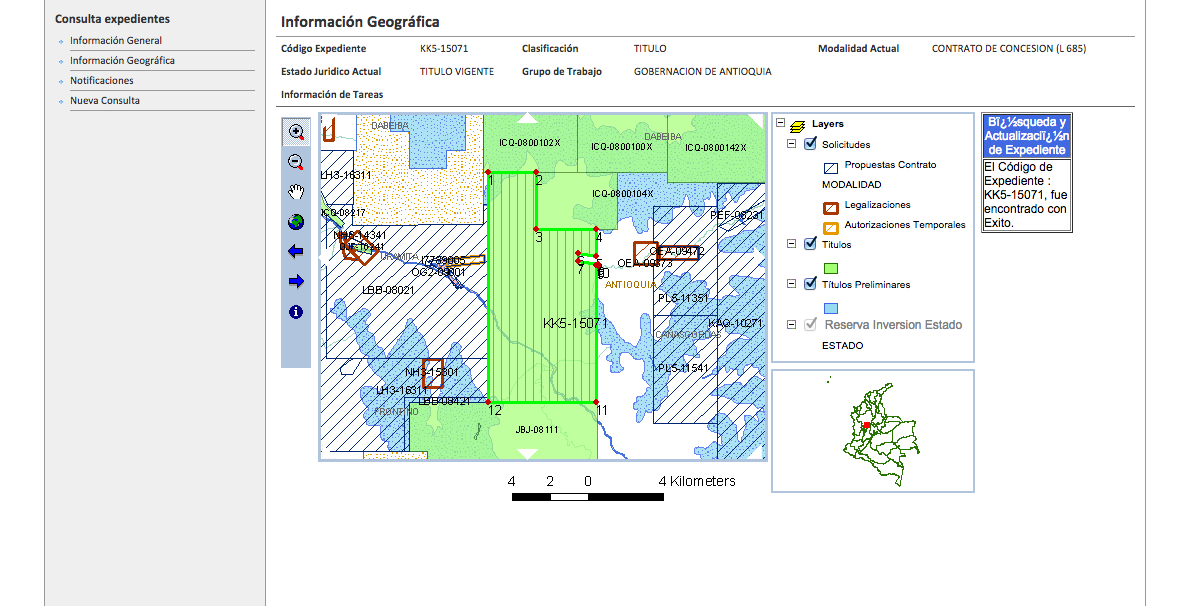Open Información General in sidebar

tap(115, 41)
